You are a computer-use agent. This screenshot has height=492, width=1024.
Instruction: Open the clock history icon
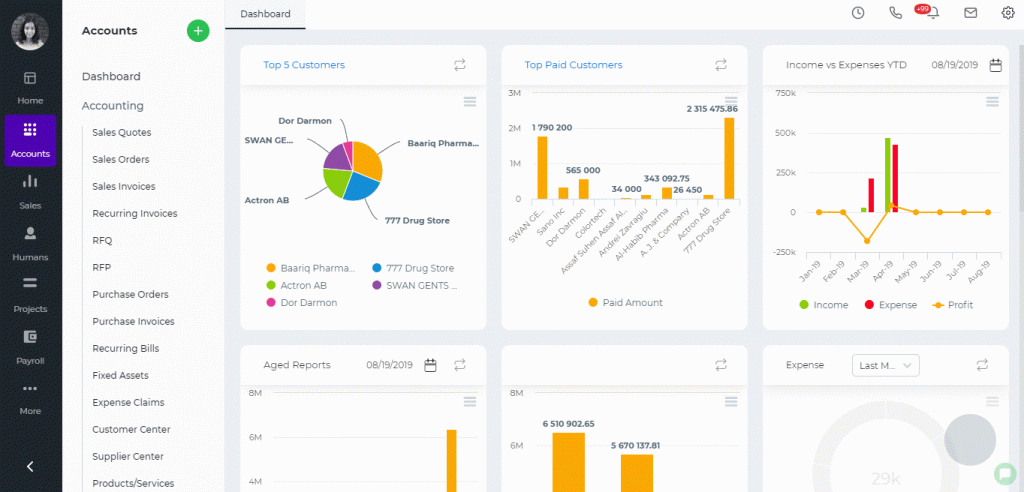click(x=857, y=12)
